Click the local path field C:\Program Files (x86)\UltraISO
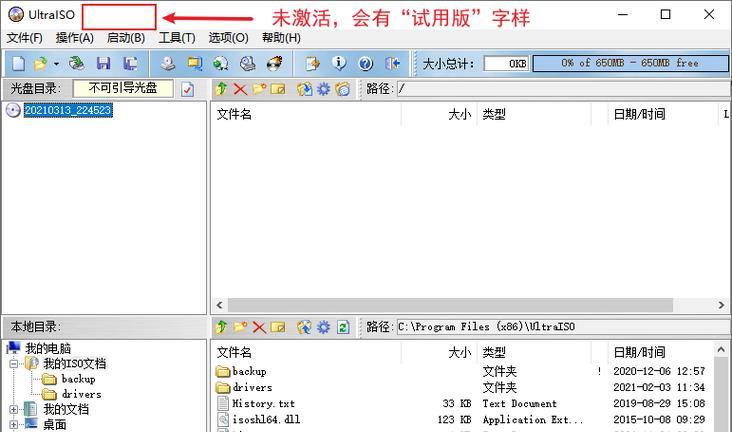The height and width of the screenshot is (432, 732). tap(563, 327)
